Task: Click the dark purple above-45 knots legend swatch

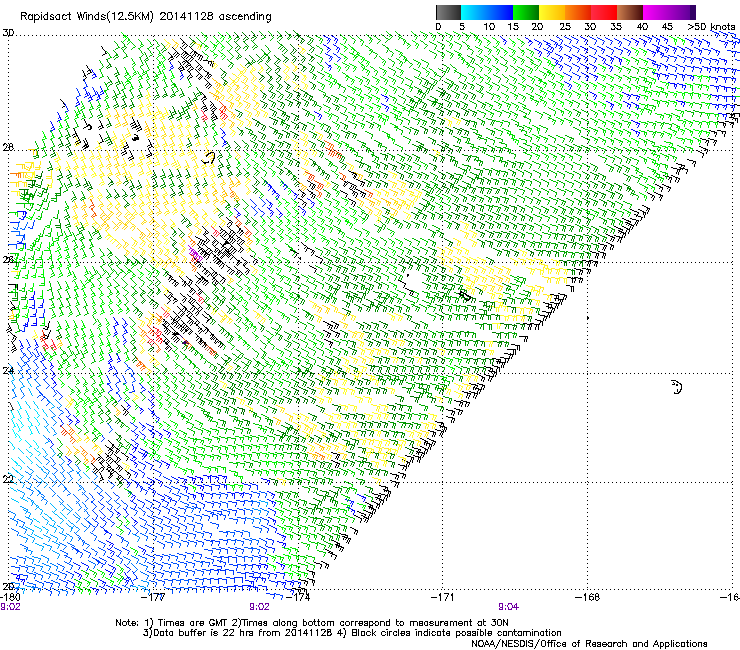Action: tap(682, 12)
